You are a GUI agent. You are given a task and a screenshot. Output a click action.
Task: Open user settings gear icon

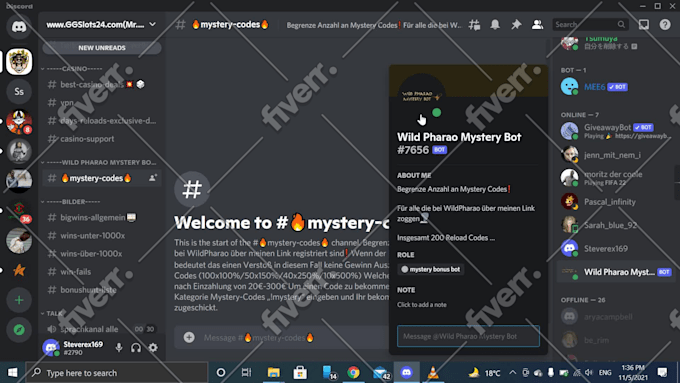point(153,347)
